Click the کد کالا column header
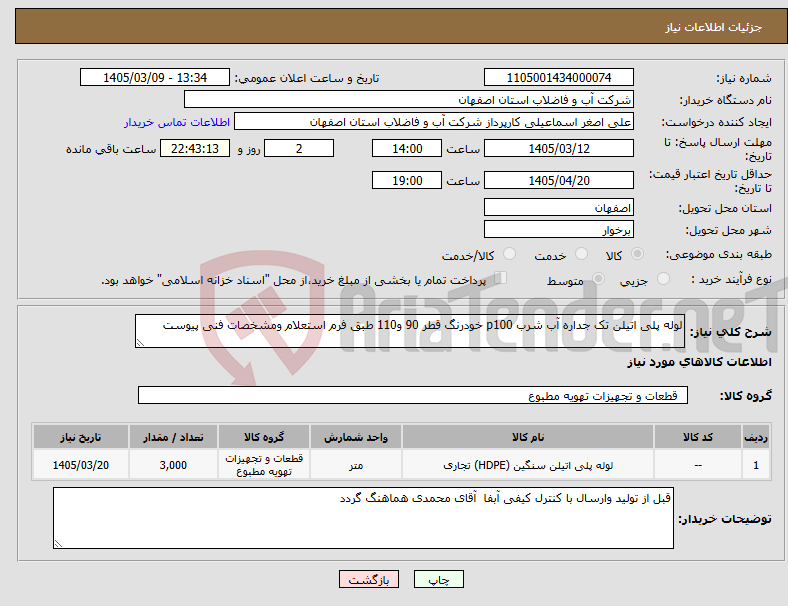This screenshot has height=606, width=788. [698, 437]
